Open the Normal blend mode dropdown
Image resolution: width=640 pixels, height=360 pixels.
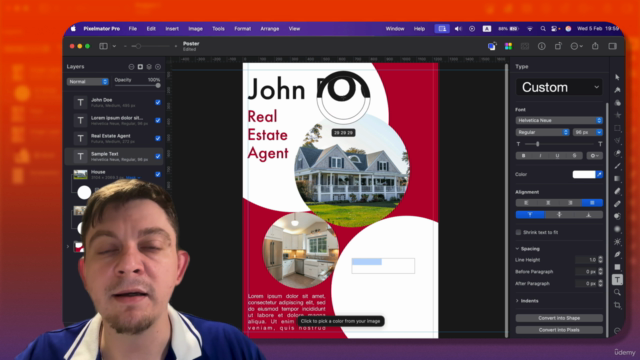point(87,82)
